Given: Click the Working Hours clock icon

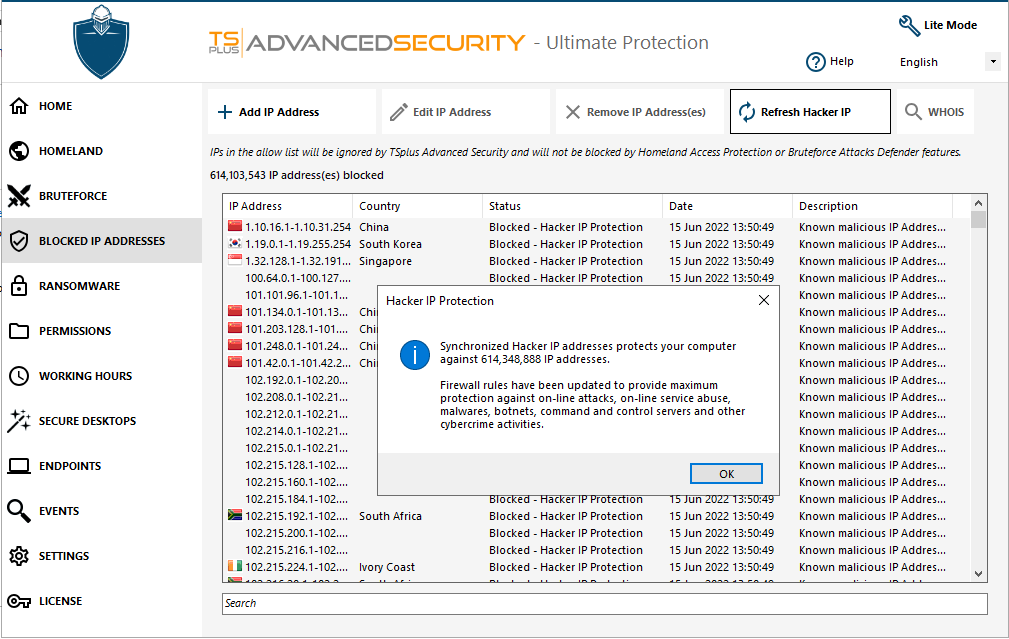Looking at the screenshot, I should [x=19, y=376].
